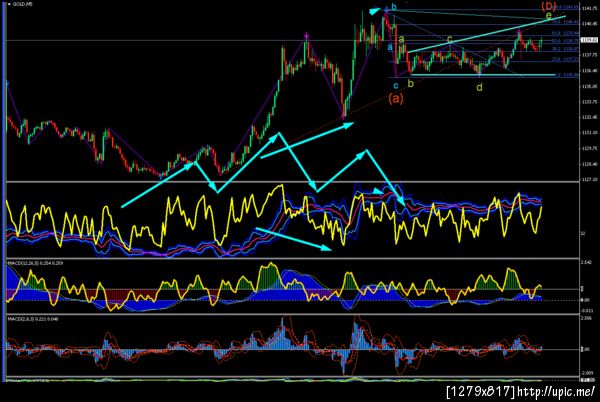Click price scale value 1133.75
This screenshot has height=402, width=600.
pyautogui.click(x=588, y=102)
